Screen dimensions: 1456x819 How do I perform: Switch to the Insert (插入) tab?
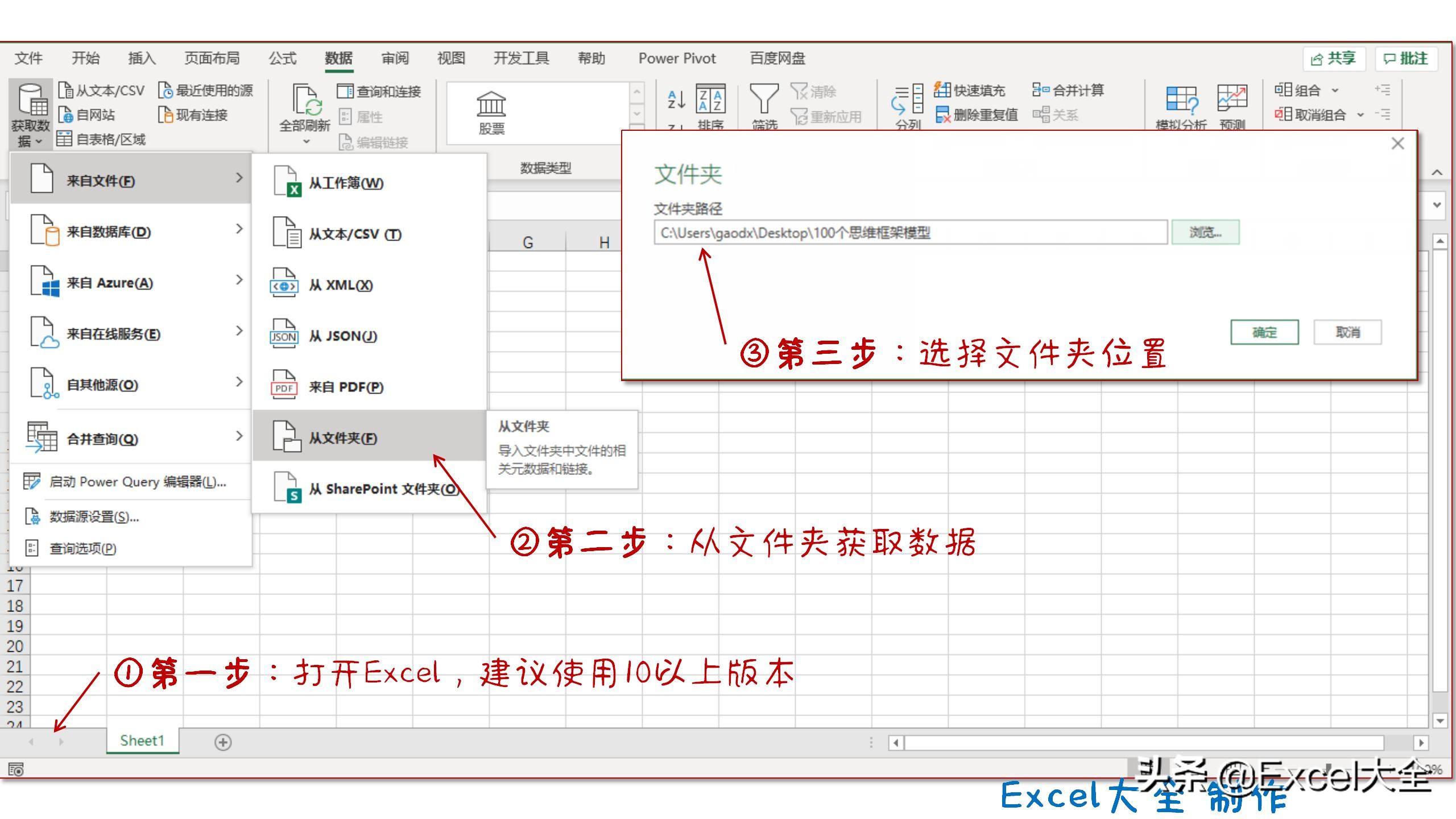(x=142, y=58)
